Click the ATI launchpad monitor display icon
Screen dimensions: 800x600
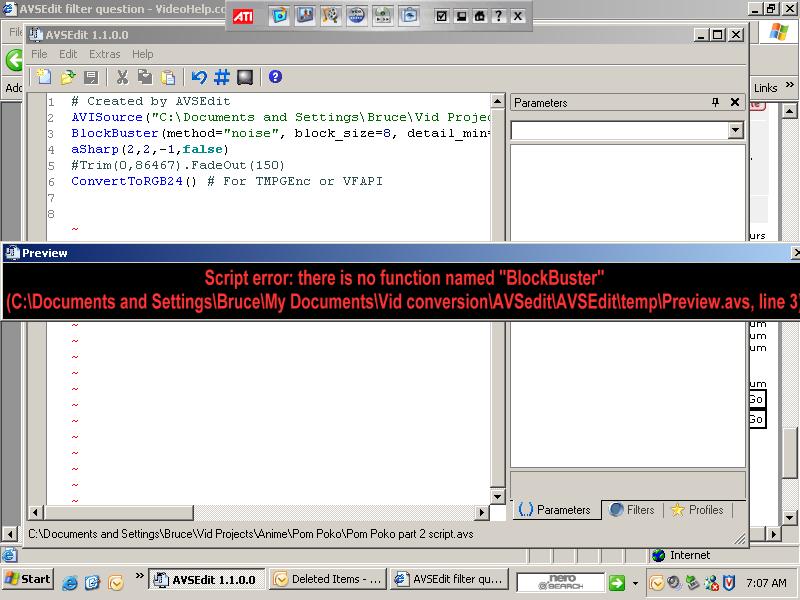(461, 16)
